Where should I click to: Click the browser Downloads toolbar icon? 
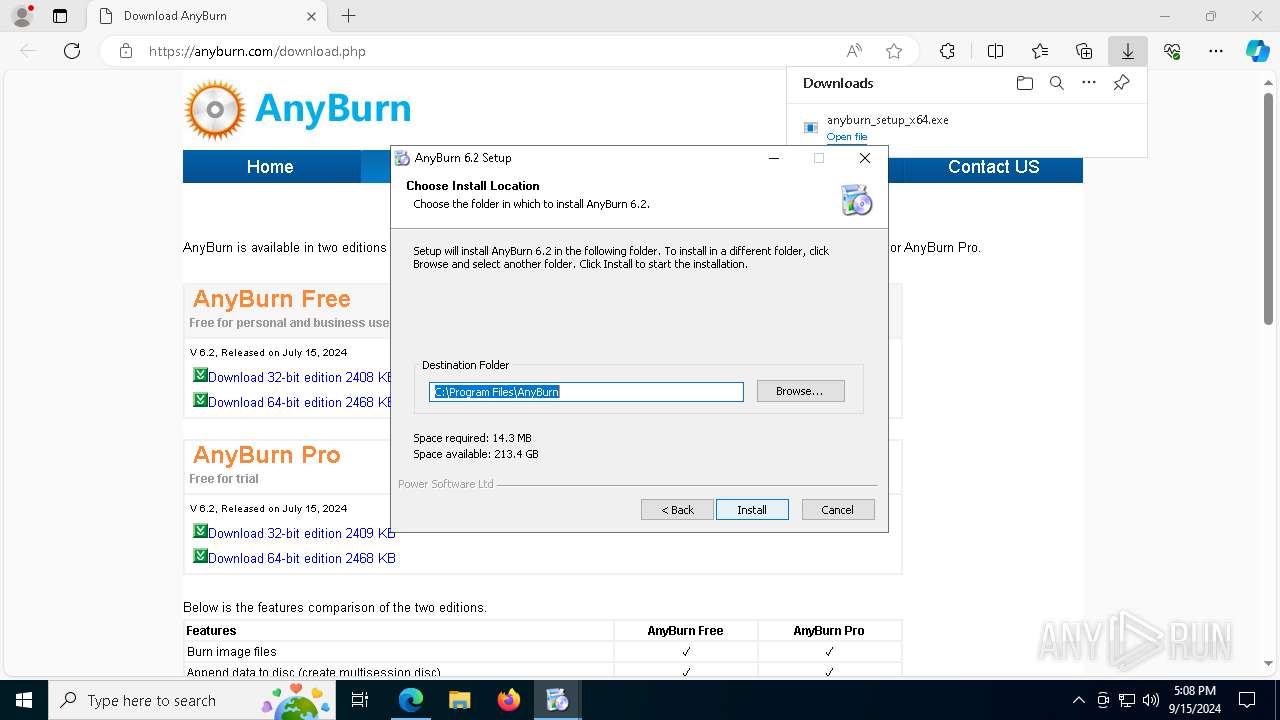[x=1127, y=51]
